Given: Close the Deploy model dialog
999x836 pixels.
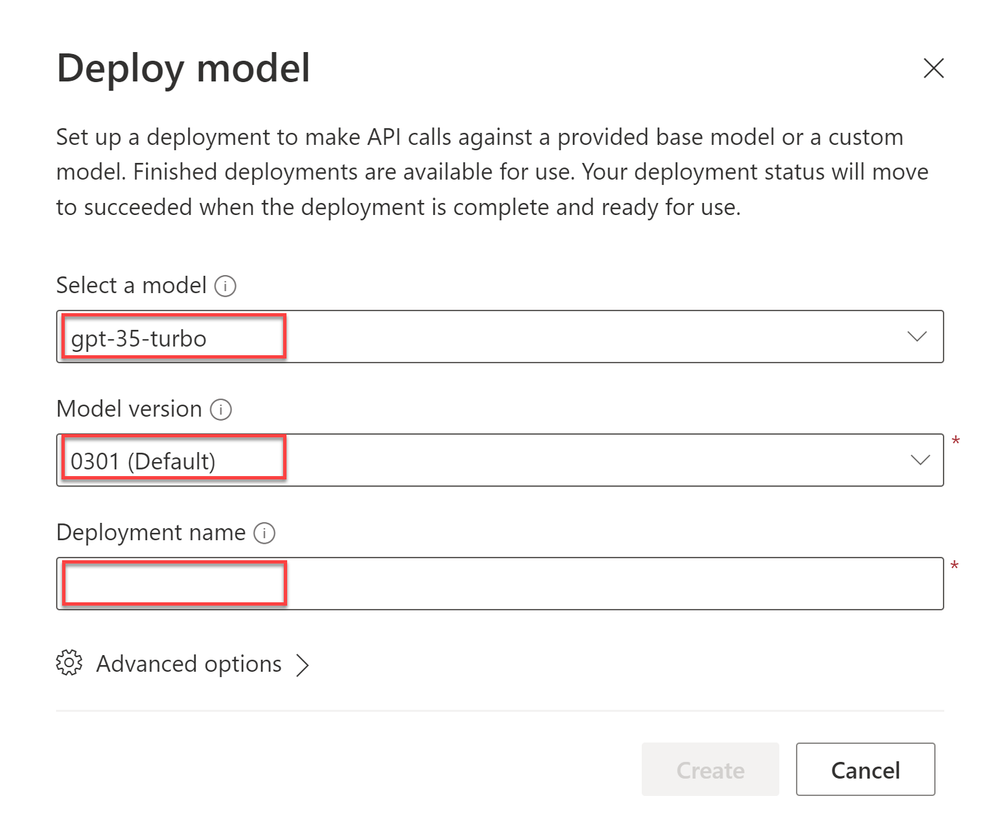Looking at the screenshot, I should click(x=933, y=68).
